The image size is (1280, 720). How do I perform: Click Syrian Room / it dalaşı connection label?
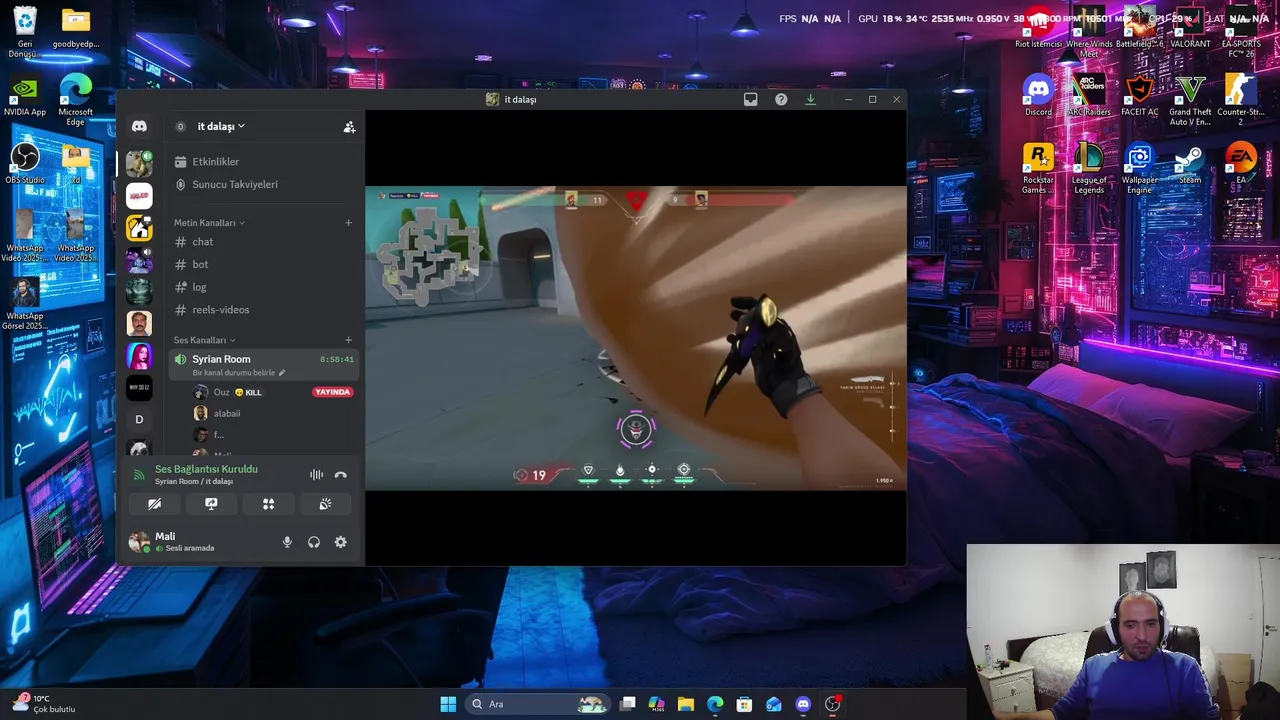click(x=194, y=482)
